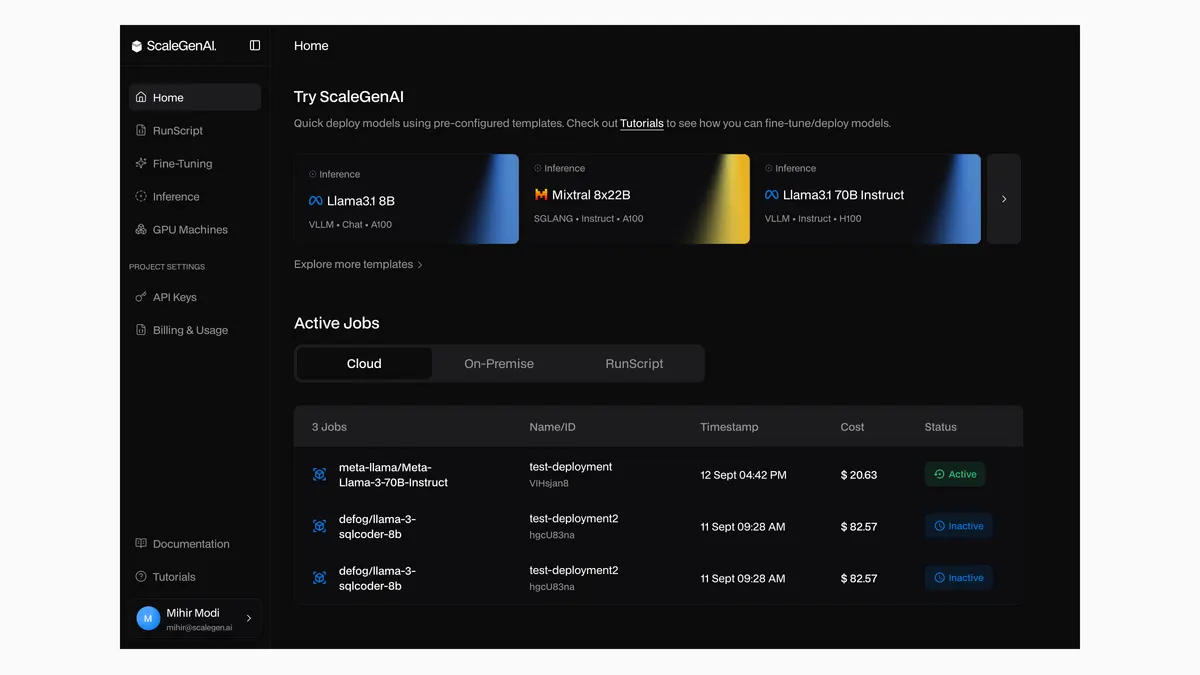This screenshot has height=675, width=1200.
Task: Click the Active Jobs heading
Action: tap(337, 323)
